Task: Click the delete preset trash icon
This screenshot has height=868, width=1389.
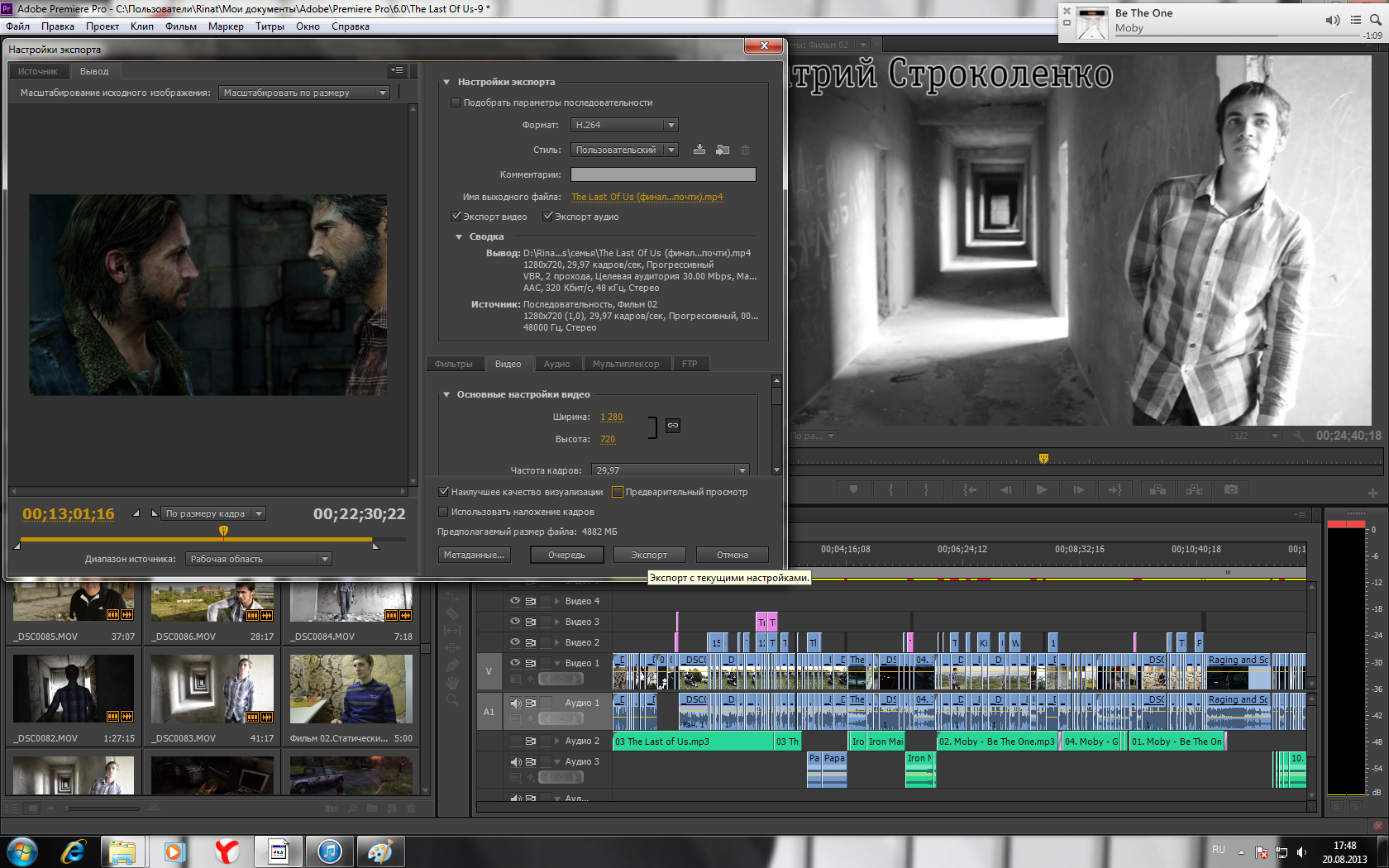Action: pyautogui.click(x=745, y=150)
